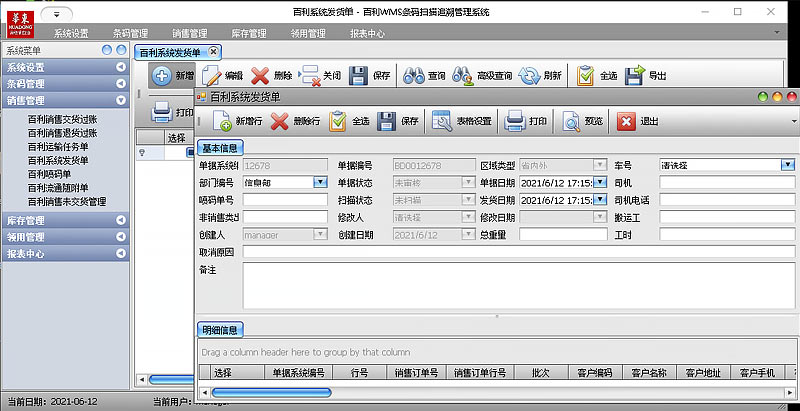Toggle the checkbox in the 选择 column
This screenshot has height=411, width=800.
(190, 153)
